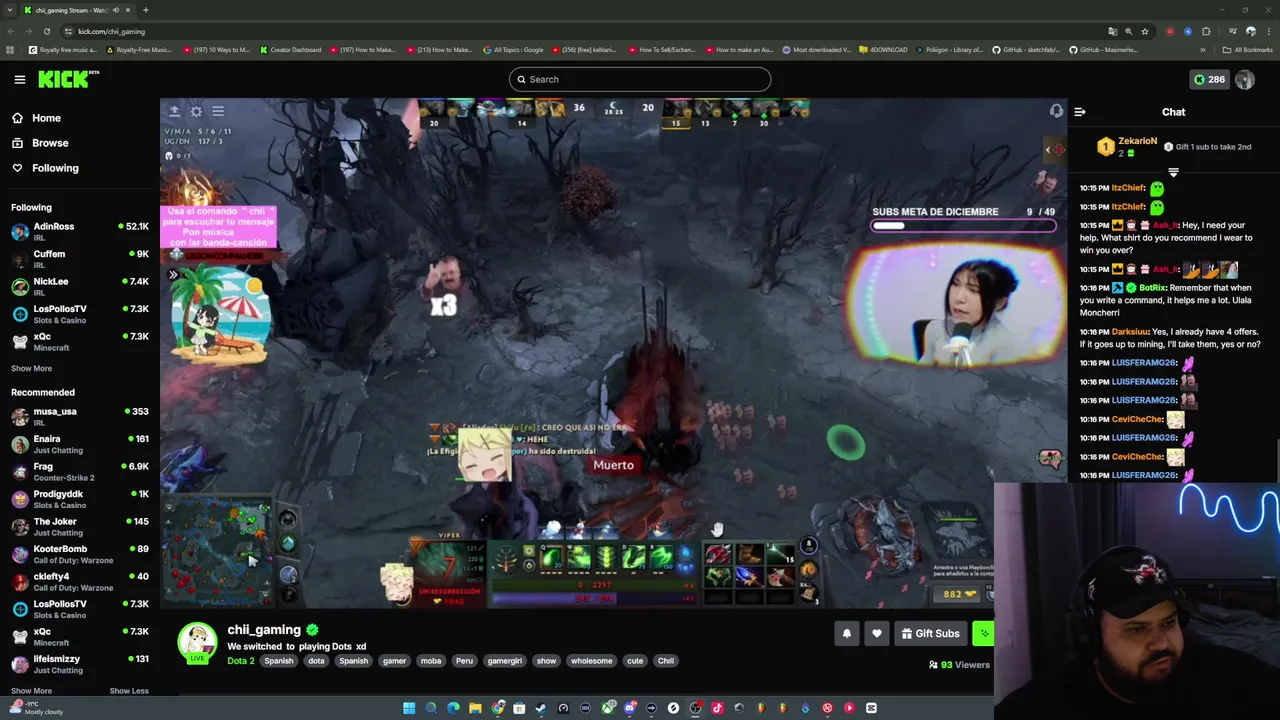The height and width of the screenshot is (720, 1280).
Task: Open All Bookmarks folder
Action: [x=1248, y=50]
